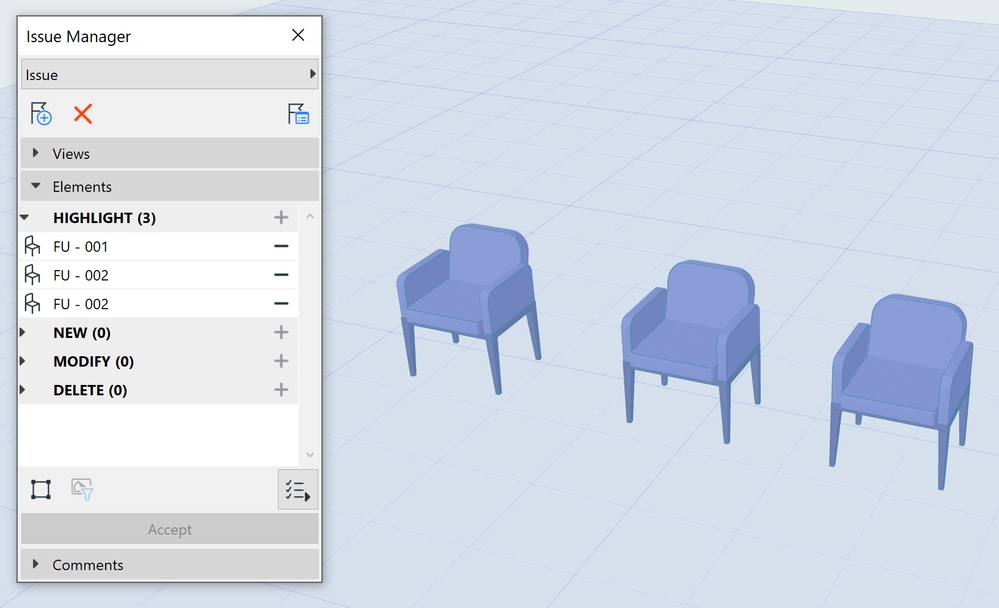Click the select elements frame icon
Image resolution: width=999 pixels, height=608 pixels.
[x=41, y=489]
